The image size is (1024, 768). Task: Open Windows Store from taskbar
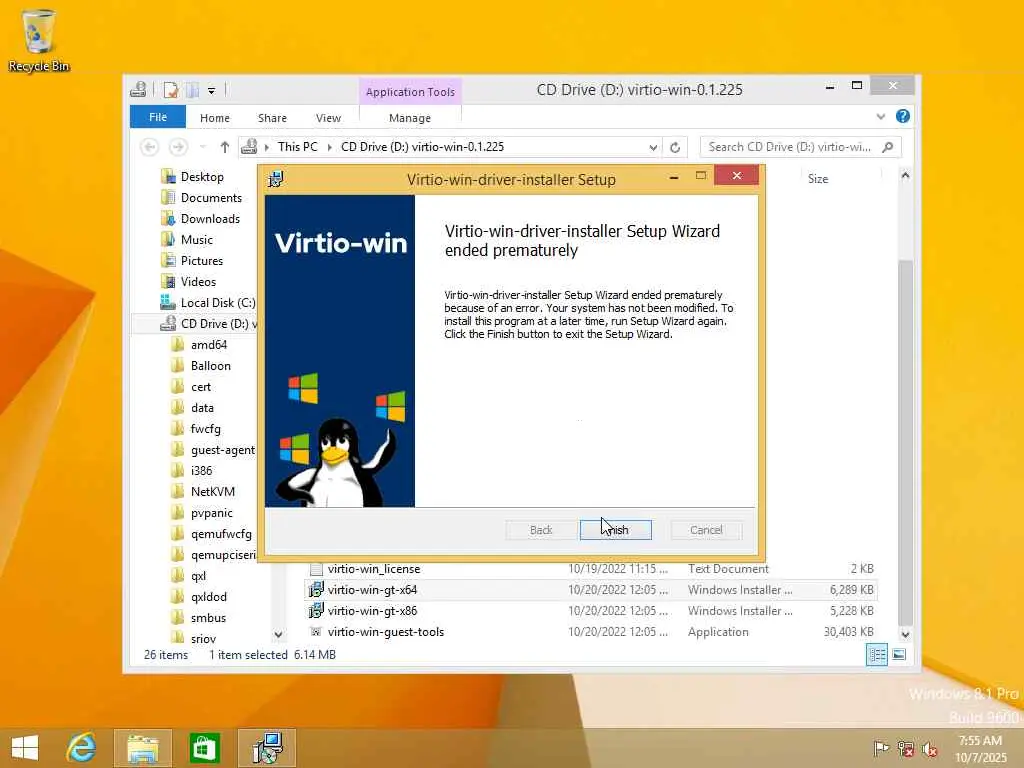pos(204,748)
